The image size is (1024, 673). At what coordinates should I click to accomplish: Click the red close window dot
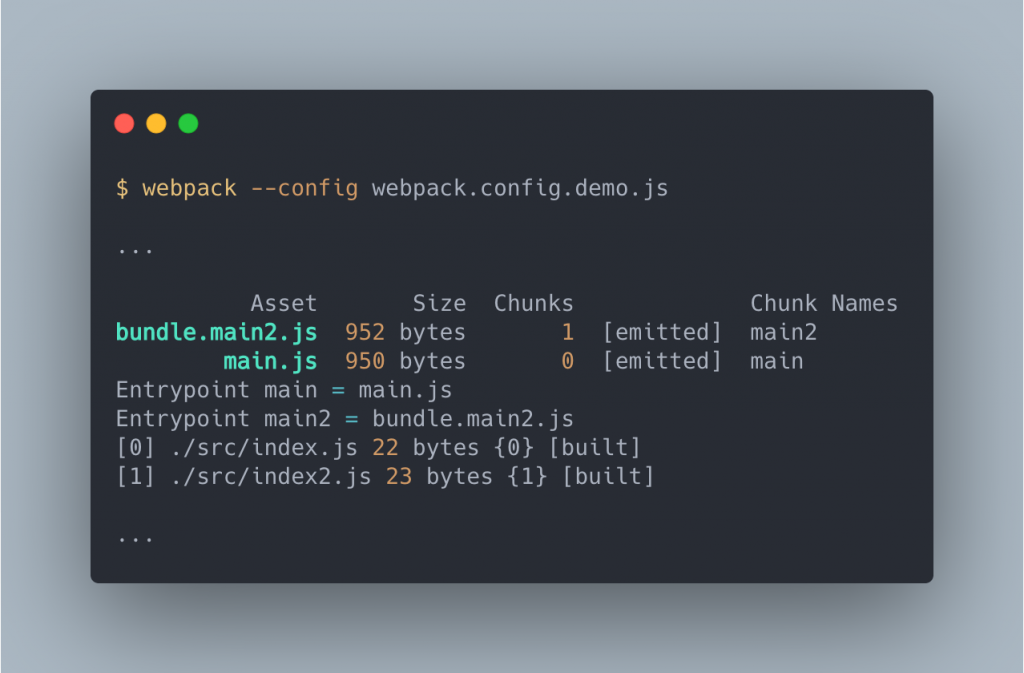(x=124, y=123)
